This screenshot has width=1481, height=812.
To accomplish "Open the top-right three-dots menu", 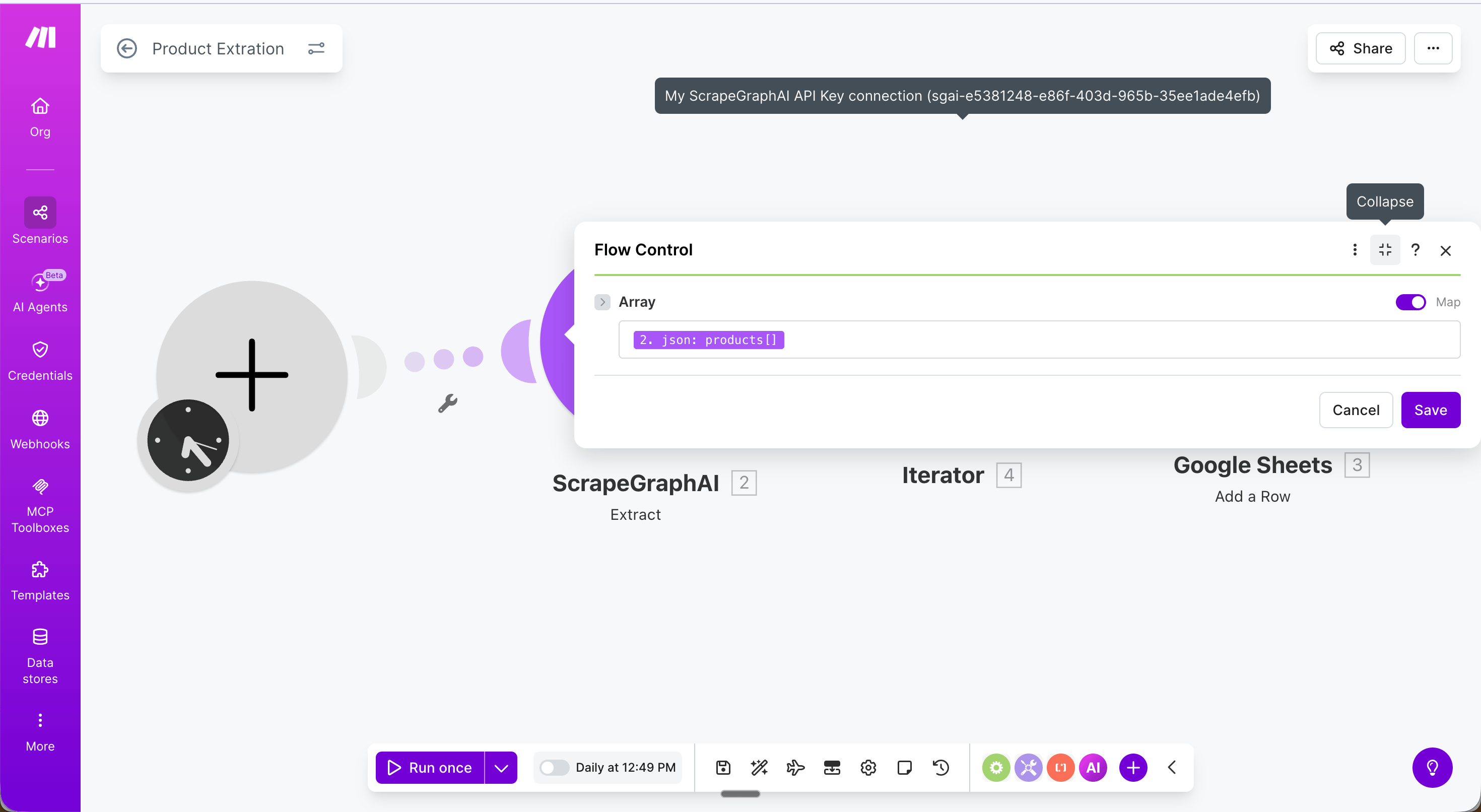I will point(1433,48).
